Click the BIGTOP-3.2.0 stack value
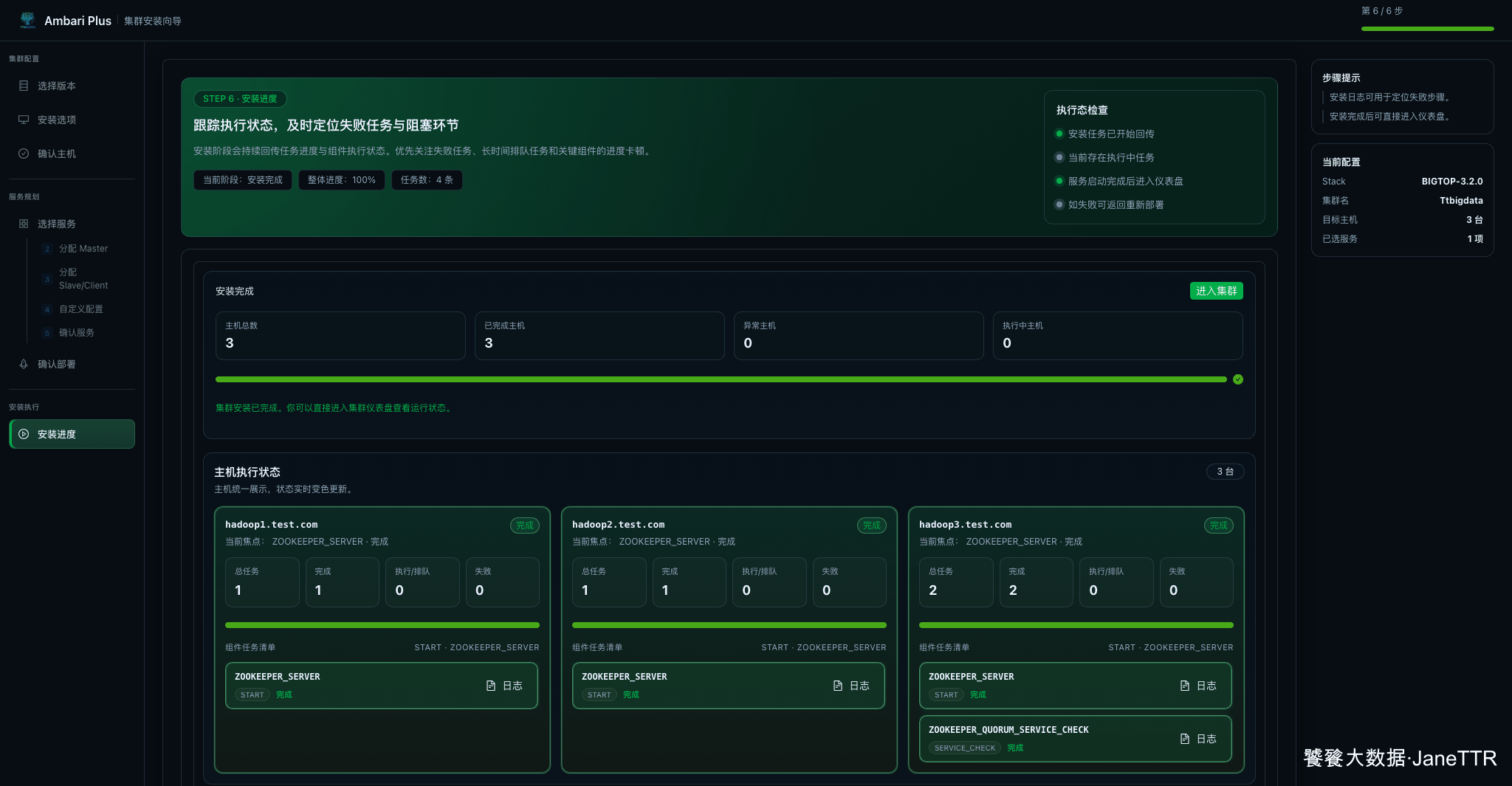 [x=1452, y=182]
